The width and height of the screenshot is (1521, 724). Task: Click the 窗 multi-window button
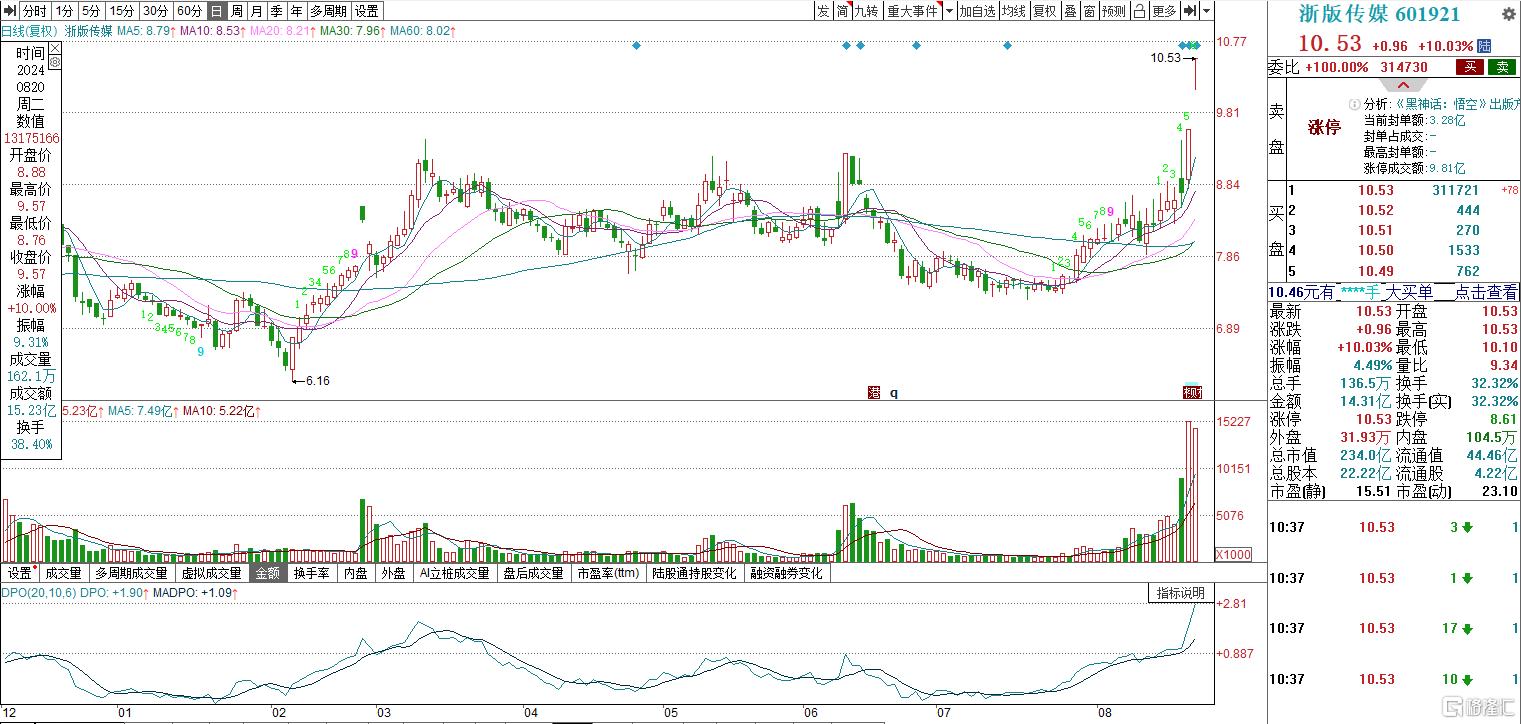coord(1088,11)
